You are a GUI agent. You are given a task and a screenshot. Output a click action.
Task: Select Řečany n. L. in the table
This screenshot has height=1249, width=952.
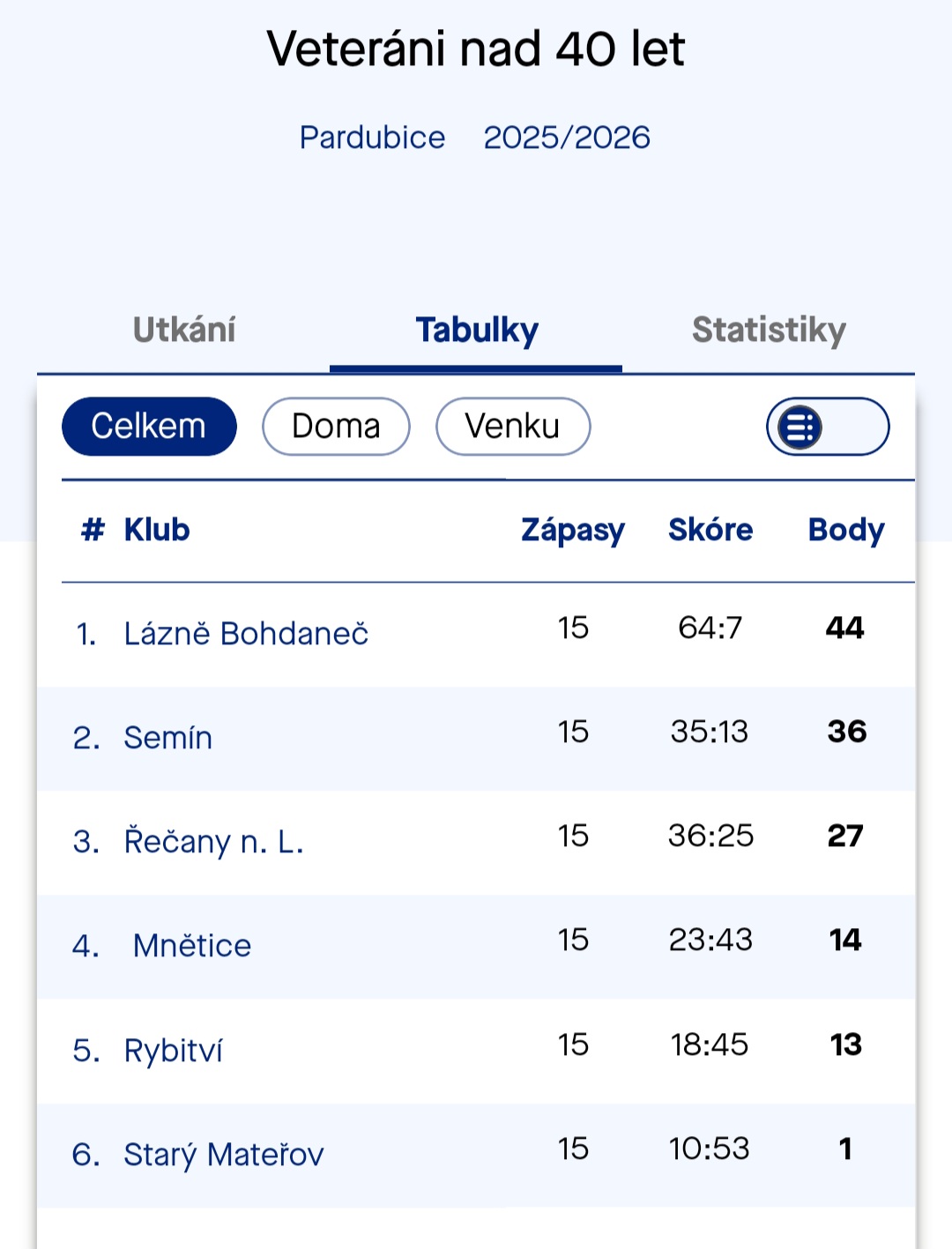pyautogui.click(x=214, y=841)
